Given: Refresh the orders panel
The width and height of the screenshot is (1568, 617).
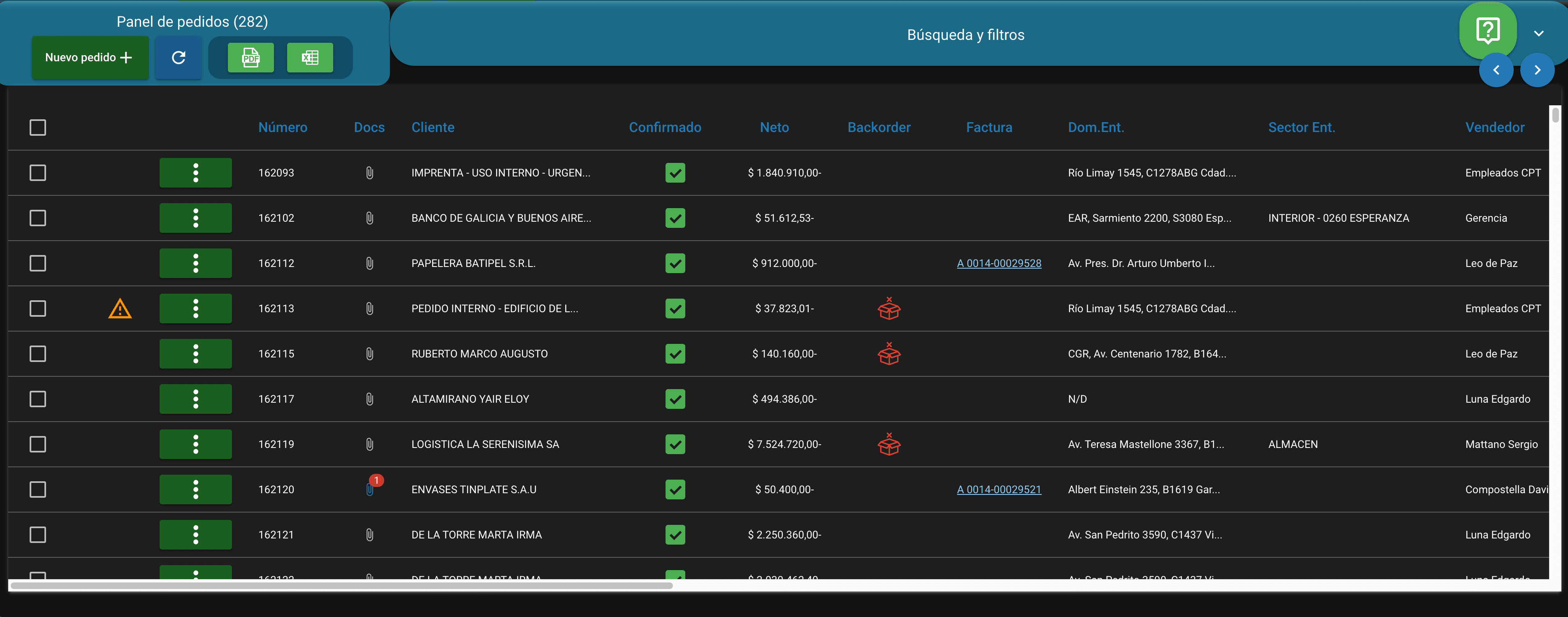Looking at the screenshot, I should (x=179, y=58).
